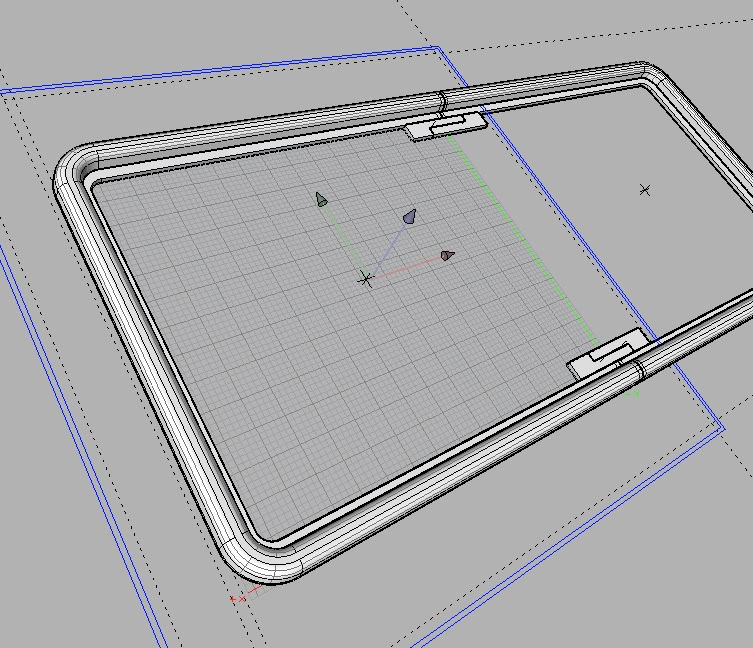The image size is (753, 648).
Task: Click the green axis arrow cone handle
Action: pyautogui.click(x=321, y=200)
